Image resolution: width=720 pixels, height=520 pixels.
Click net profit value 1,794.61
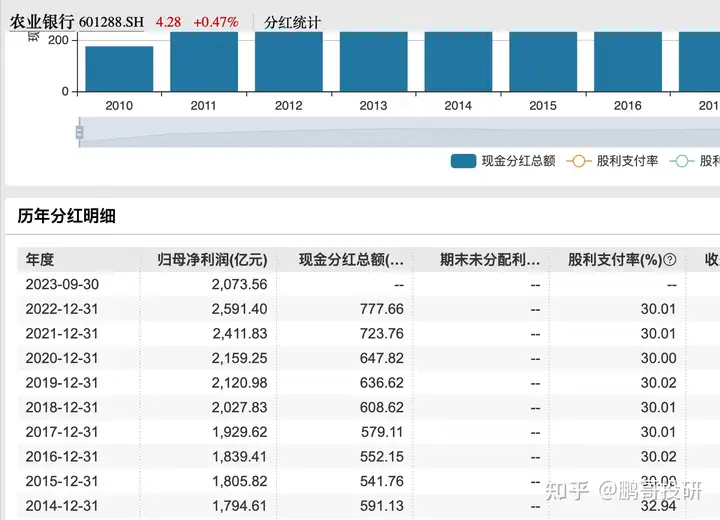click(239, 506)
